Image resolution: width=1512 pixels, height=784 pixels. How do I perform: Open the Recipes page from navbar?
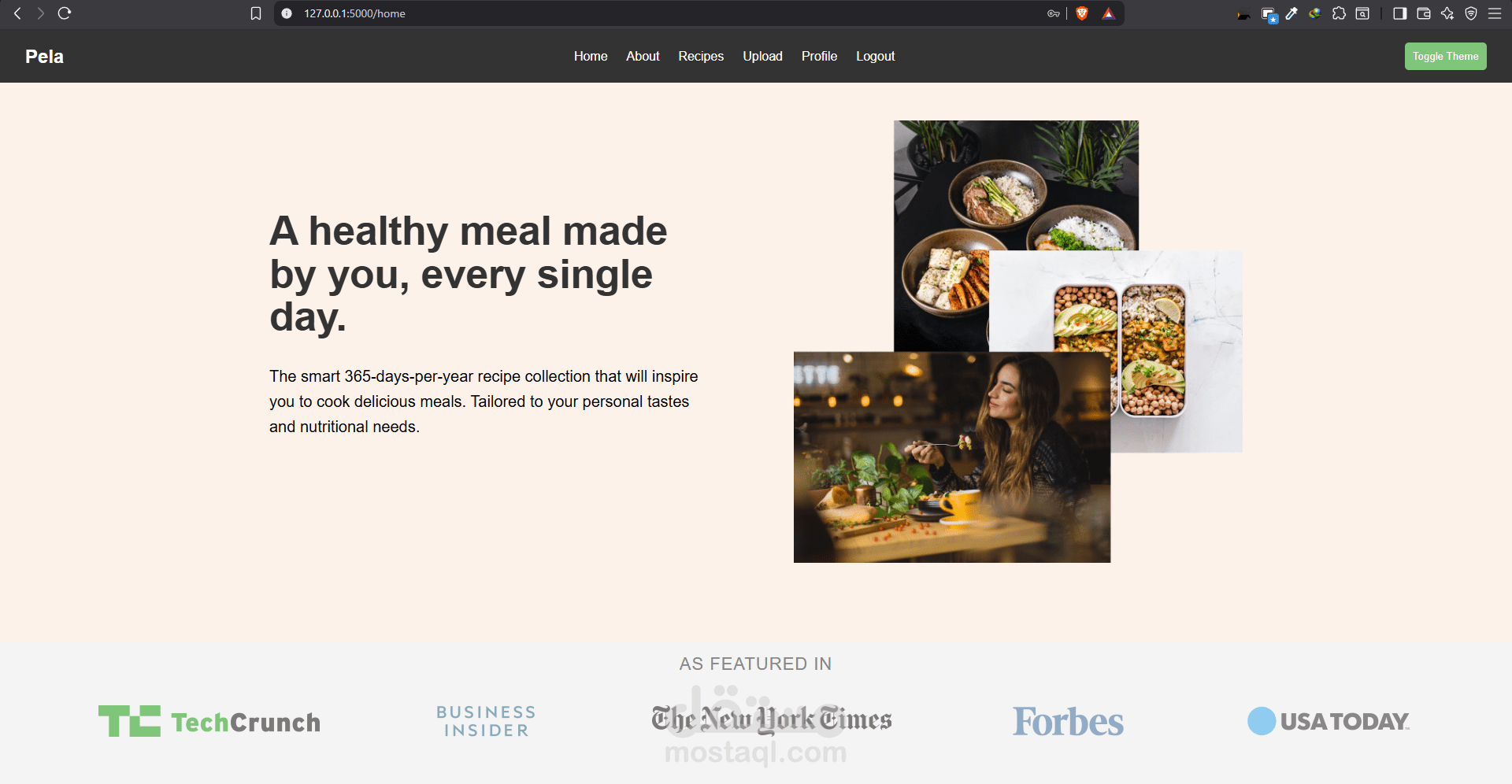pos(701,56)
